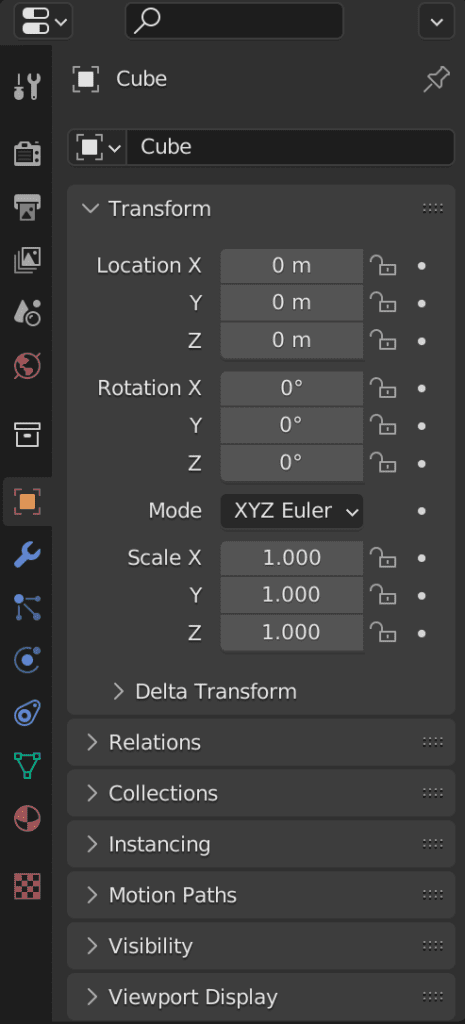Open the Material properties tab
The image size is (465, 1024).
point(27,818)
